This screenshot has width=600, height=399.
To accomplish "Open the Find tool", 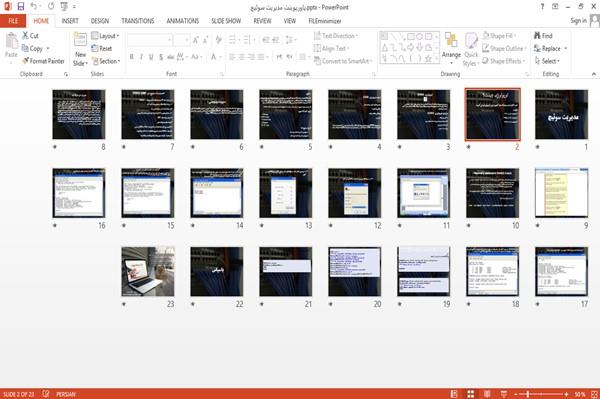I will tap(543, 36).
